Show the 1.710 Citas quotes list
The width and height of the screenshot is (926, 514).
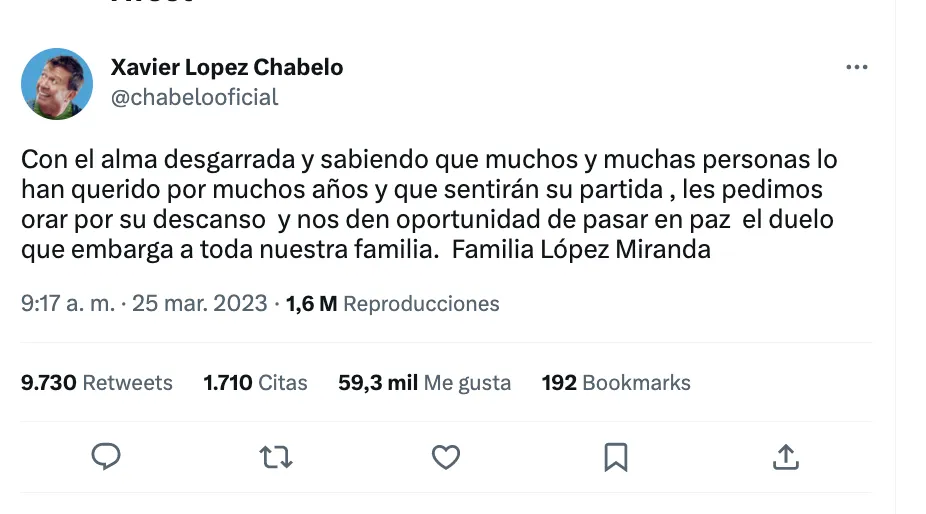point(255,382)
